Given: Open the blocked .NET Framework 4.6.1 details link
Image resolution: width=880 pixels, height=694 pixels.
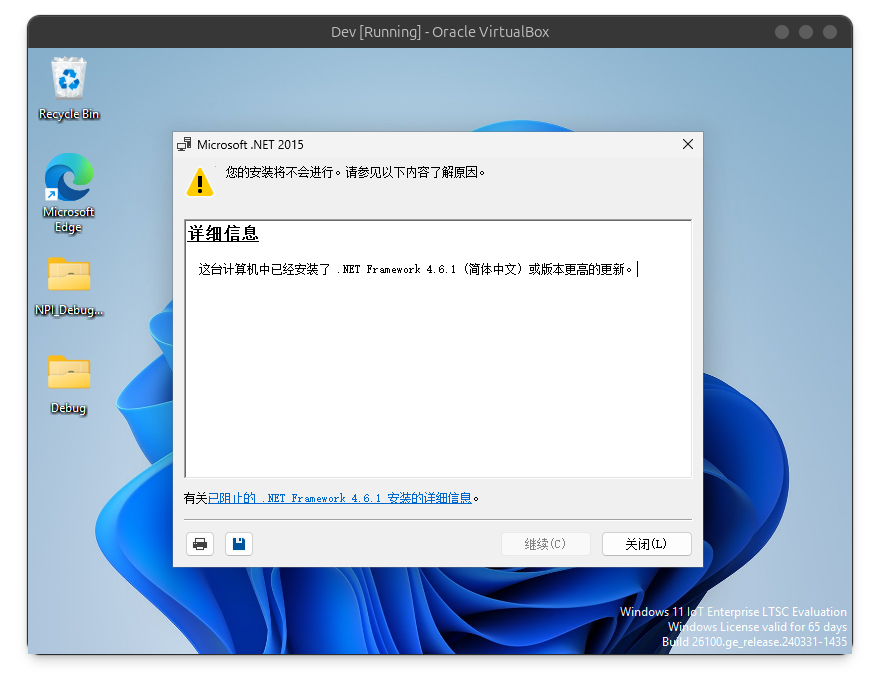Looking at the screenshot, I should pos(340,498).
